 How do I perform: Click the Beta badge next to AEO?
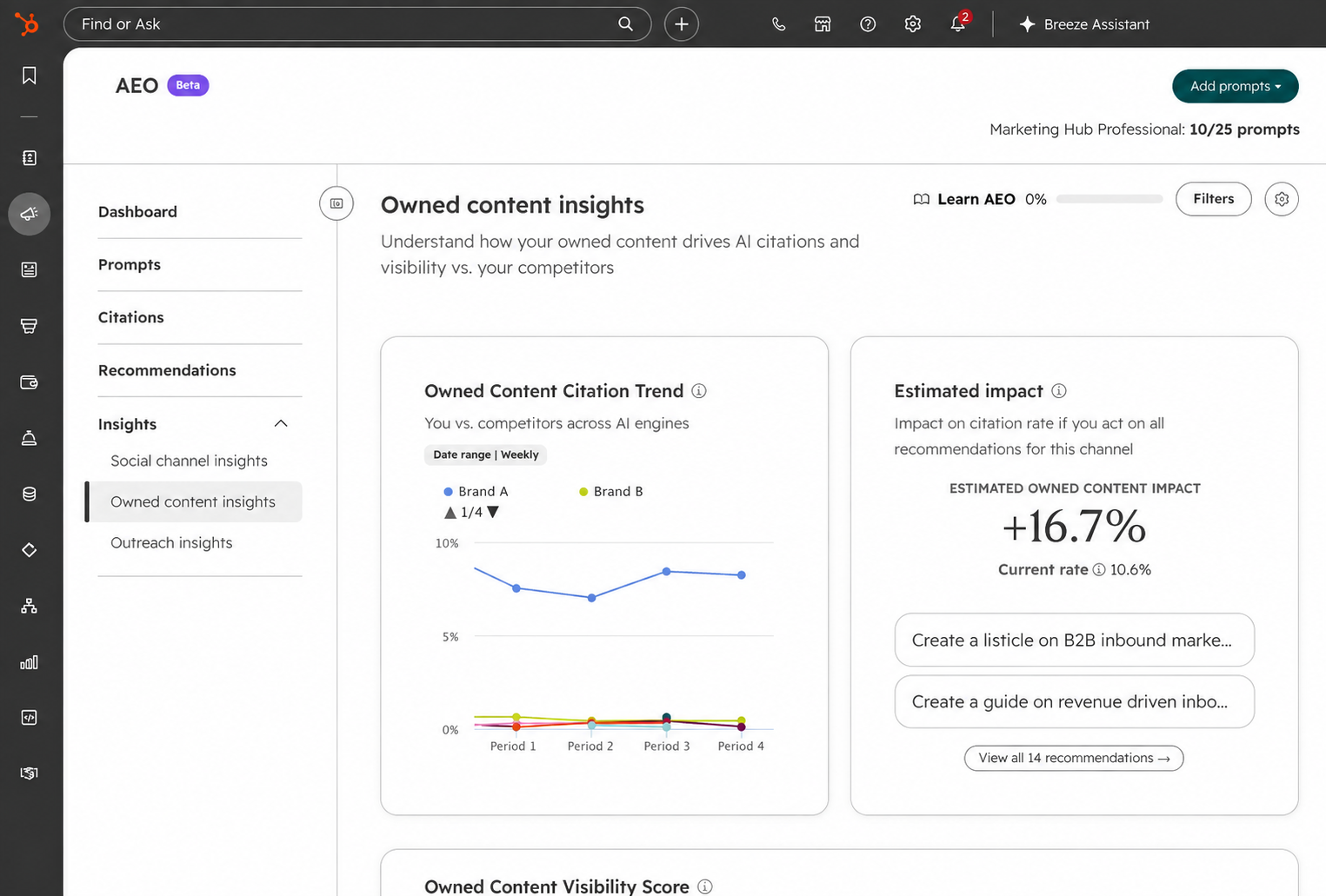188,85
